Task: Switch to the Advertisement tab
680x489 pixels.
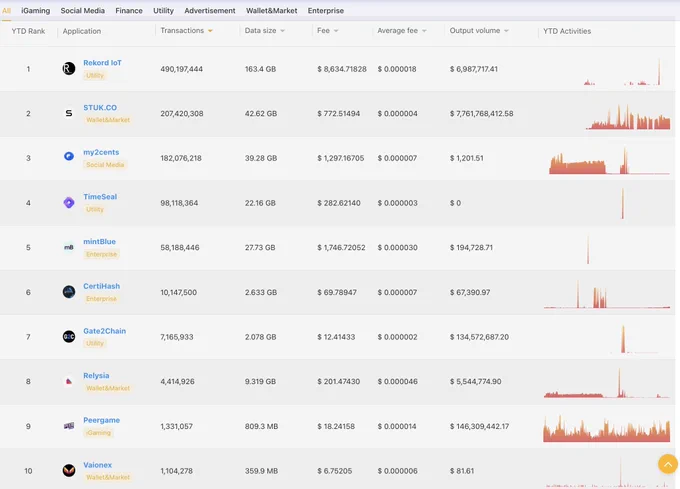Action: (x=209, y=10)
